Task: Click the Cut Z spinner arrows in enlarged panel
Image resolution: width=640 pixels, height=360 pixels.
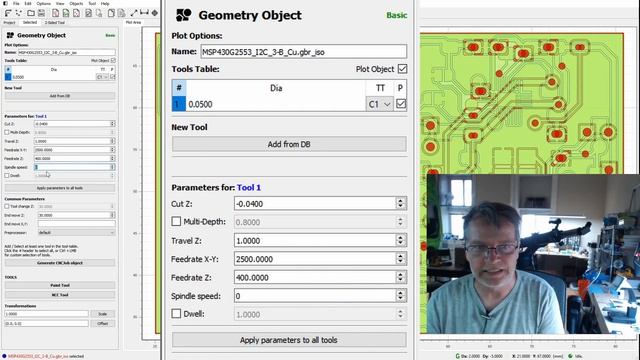Action: click(x=400, y=203)
